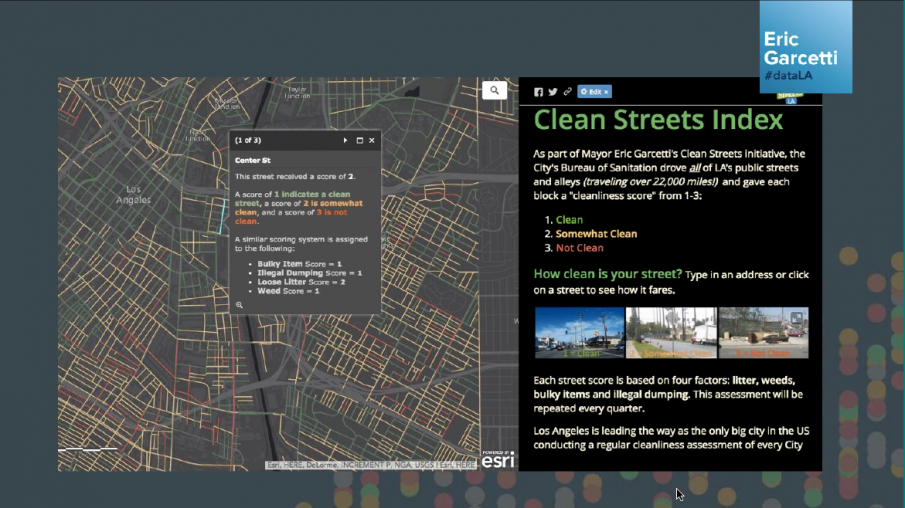Image resolution: width=905 pixels, height=508 pixels.
Task: Click the 'Clean Streets Index' heading
Action: [x=658, y=120]
